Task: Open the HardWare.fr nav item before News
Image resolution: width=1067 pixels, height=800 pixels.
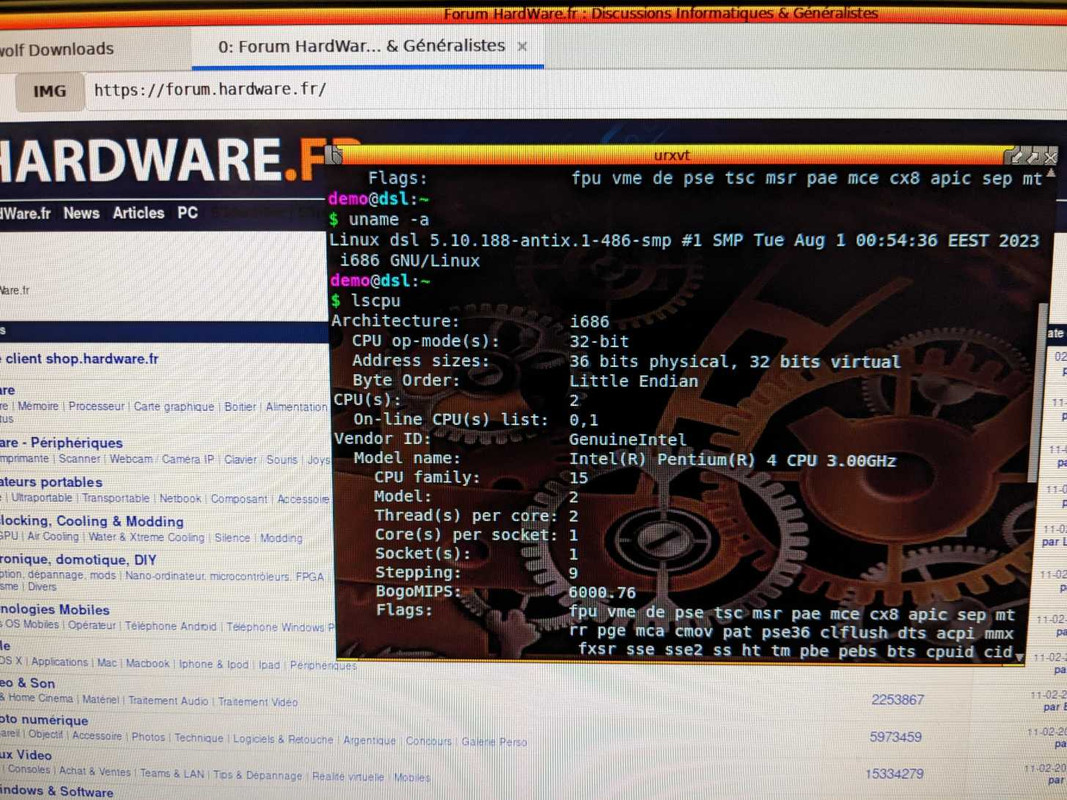Action: coord(25,214)
